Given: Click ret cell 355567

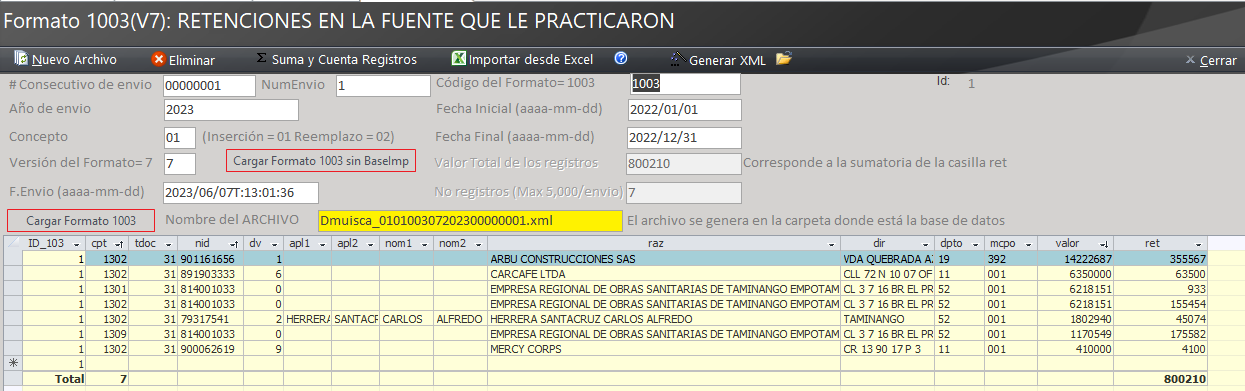Looking at the screenshot, I should coord(1160,258).
